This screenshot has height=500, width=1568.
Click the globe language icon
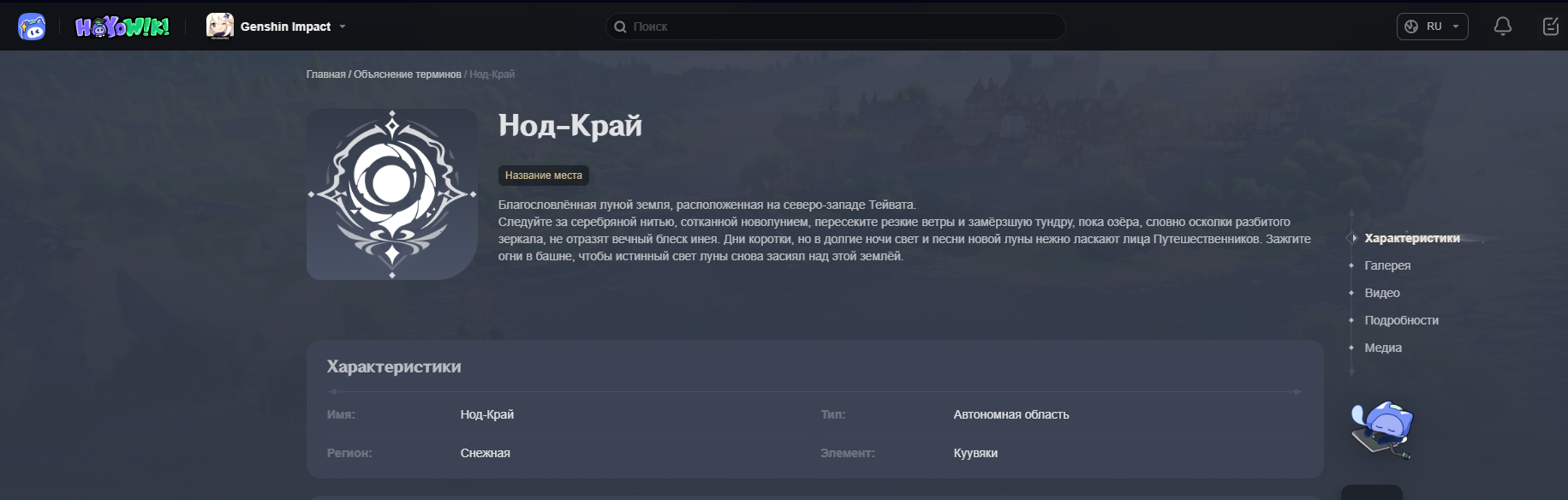click(x=1411, y=27)
